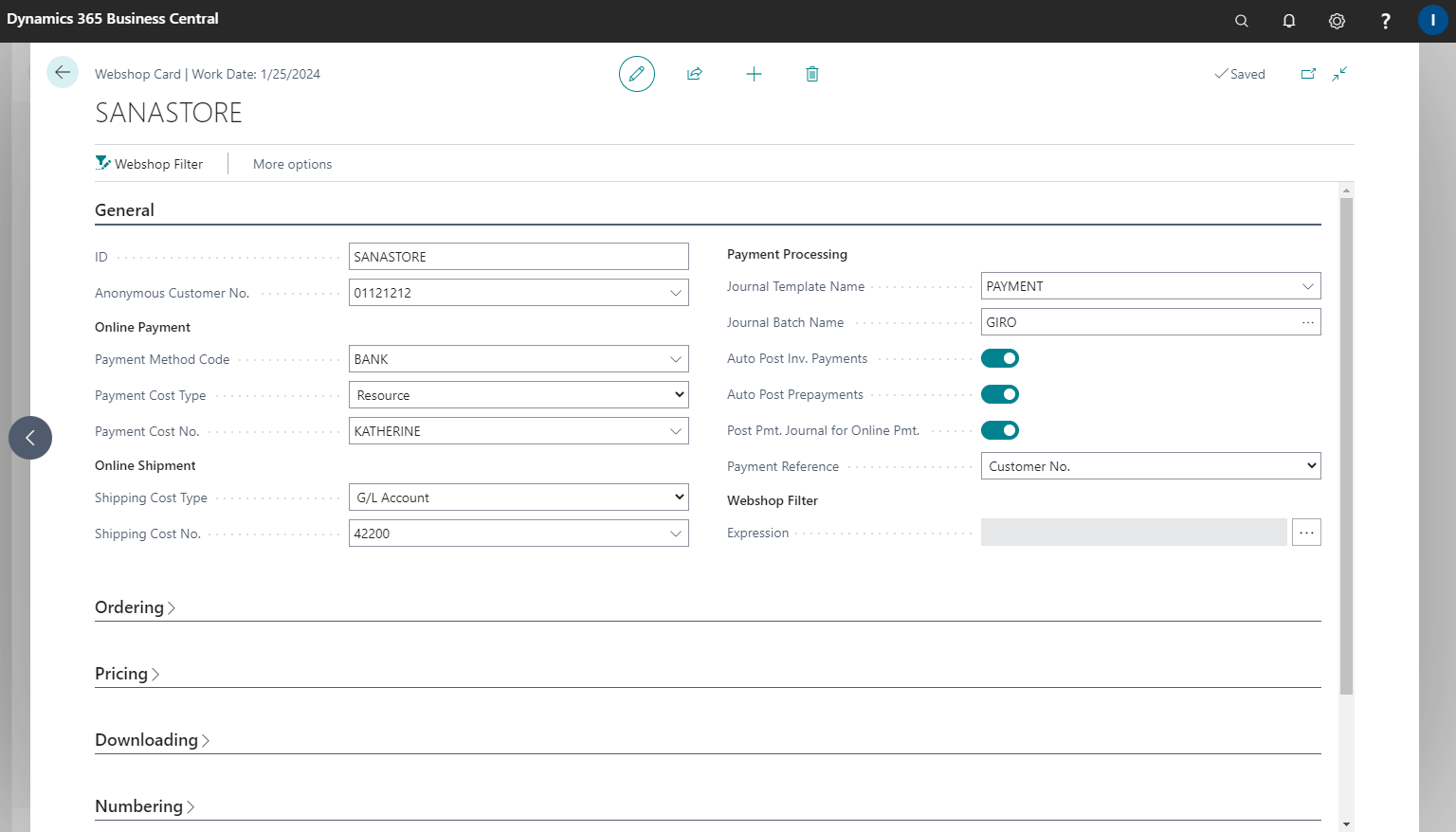The image size is (1456, 832).
Task: Expand the Downloading section
Action: click(153, 740)
